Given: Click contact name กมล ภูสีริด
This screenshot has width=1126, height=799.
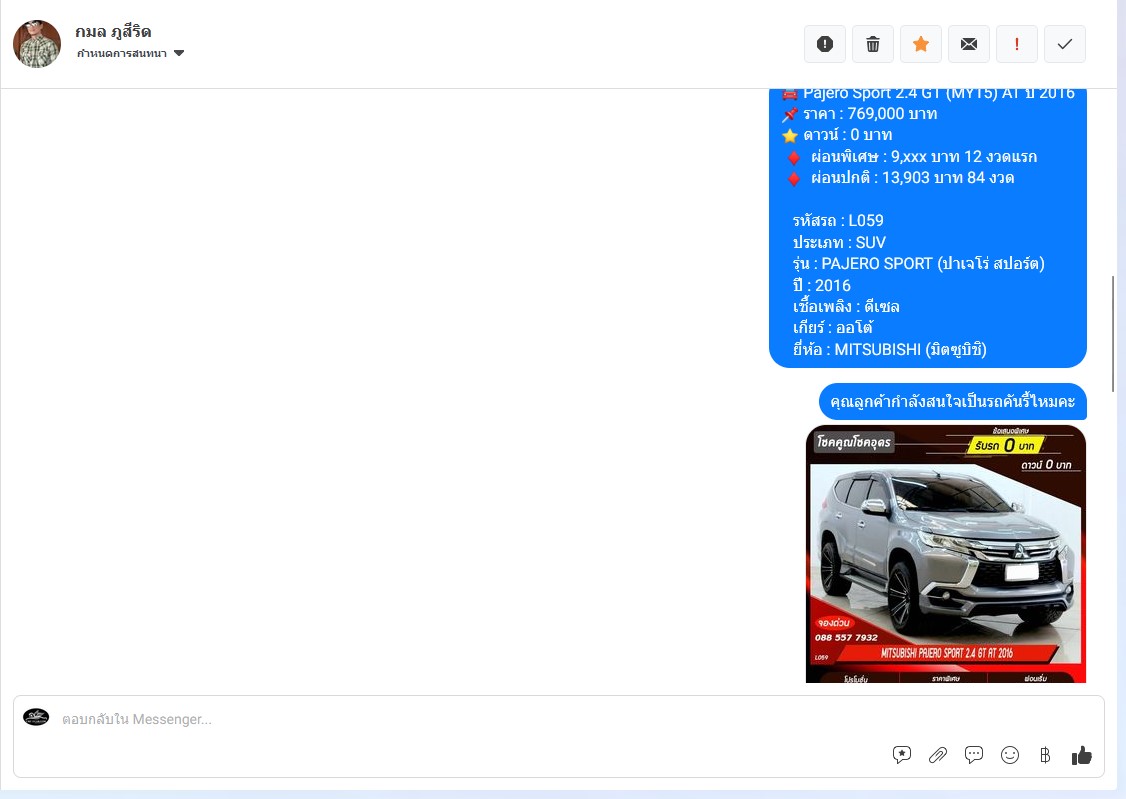Looking at the screenshot, I should tap(113, 32).
